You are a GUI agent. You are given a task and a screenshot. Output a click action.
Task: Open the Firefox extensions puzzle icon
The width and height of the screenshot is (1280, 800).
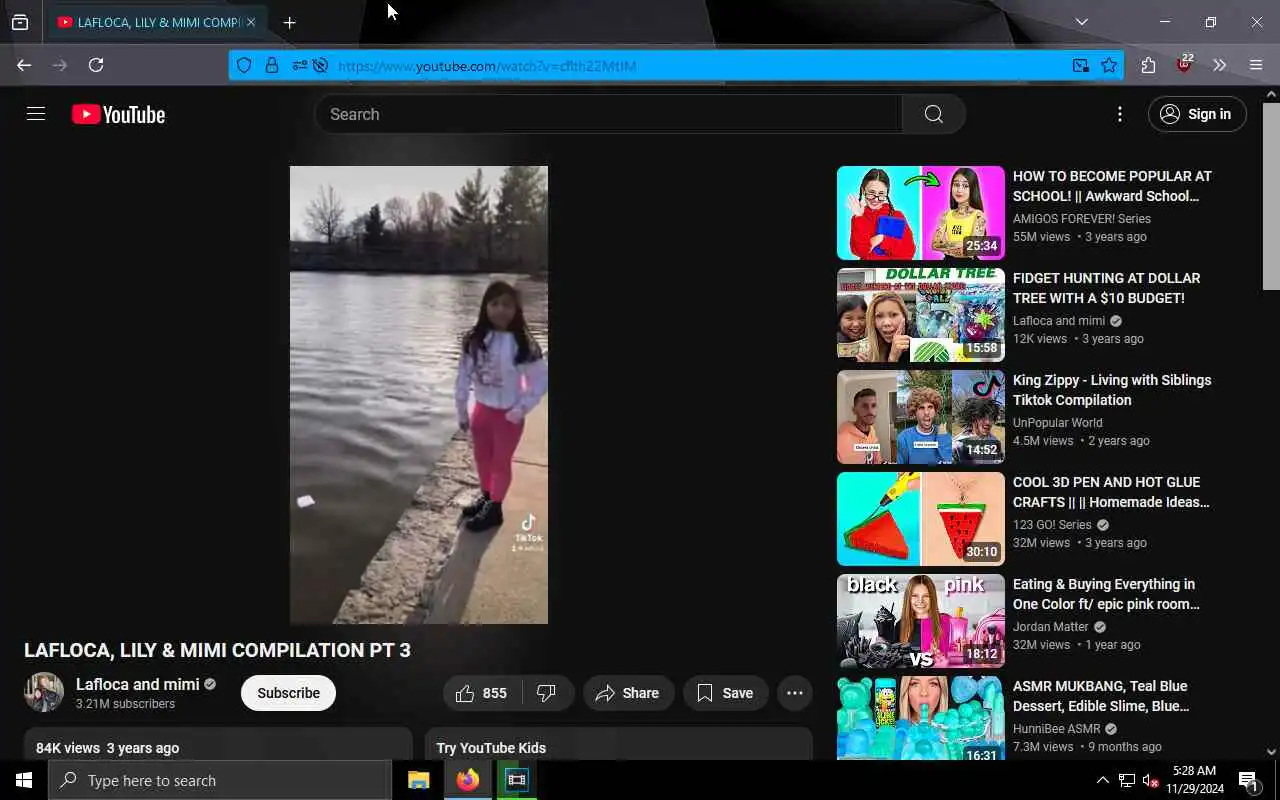tap(1148, 65)
